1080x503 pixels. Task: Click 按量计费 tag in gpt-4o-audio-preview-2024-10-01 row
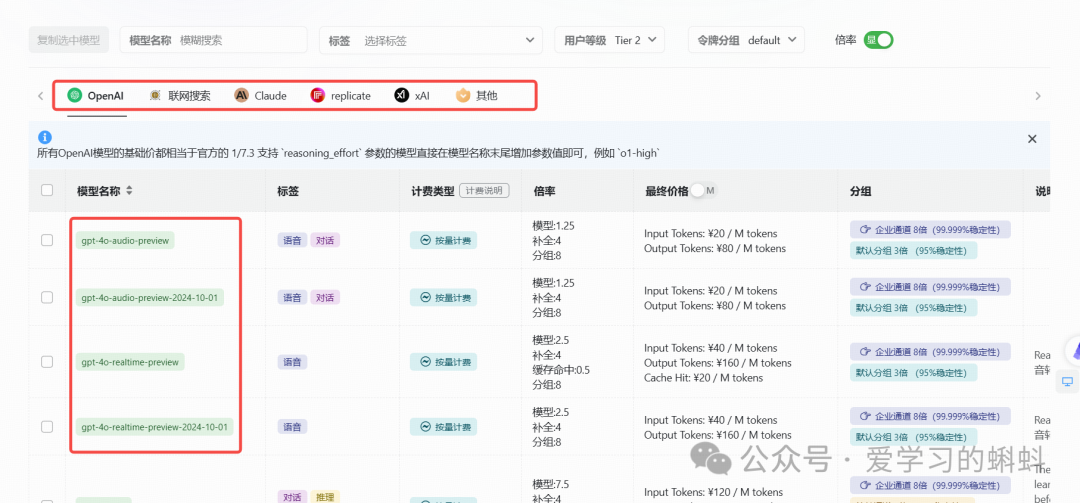(x=444, y=298)
